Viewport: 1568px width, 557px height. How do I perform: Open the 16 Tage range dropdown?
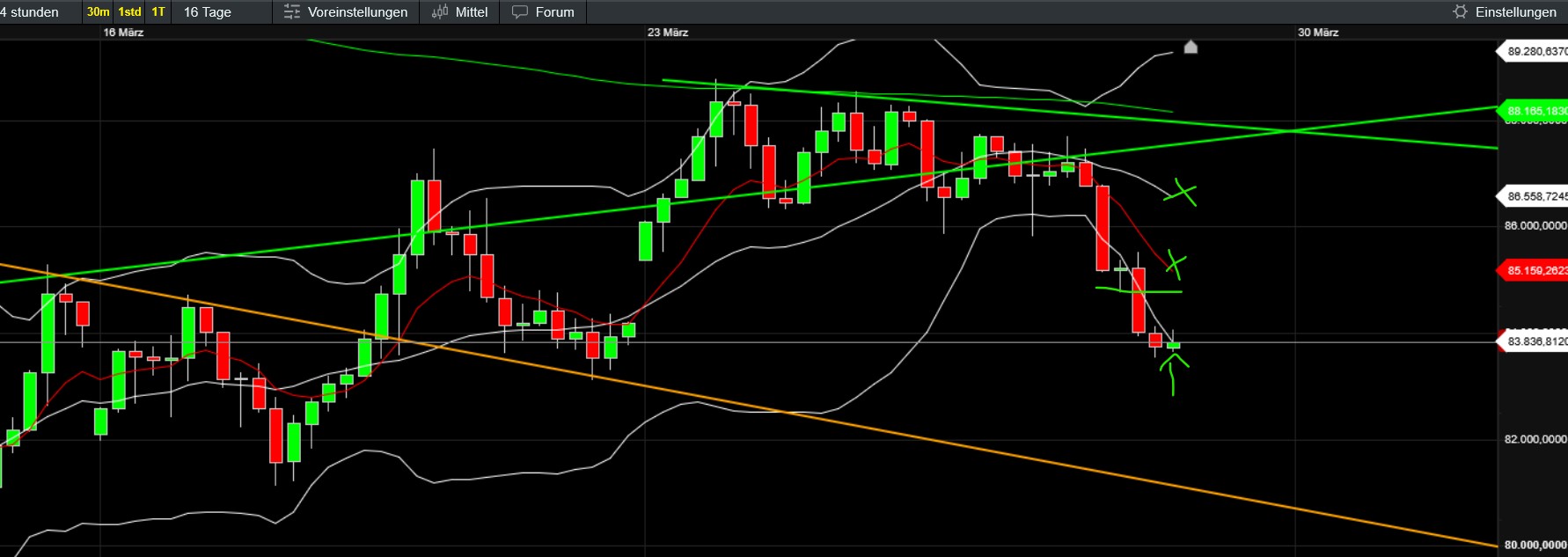point(207,12)
